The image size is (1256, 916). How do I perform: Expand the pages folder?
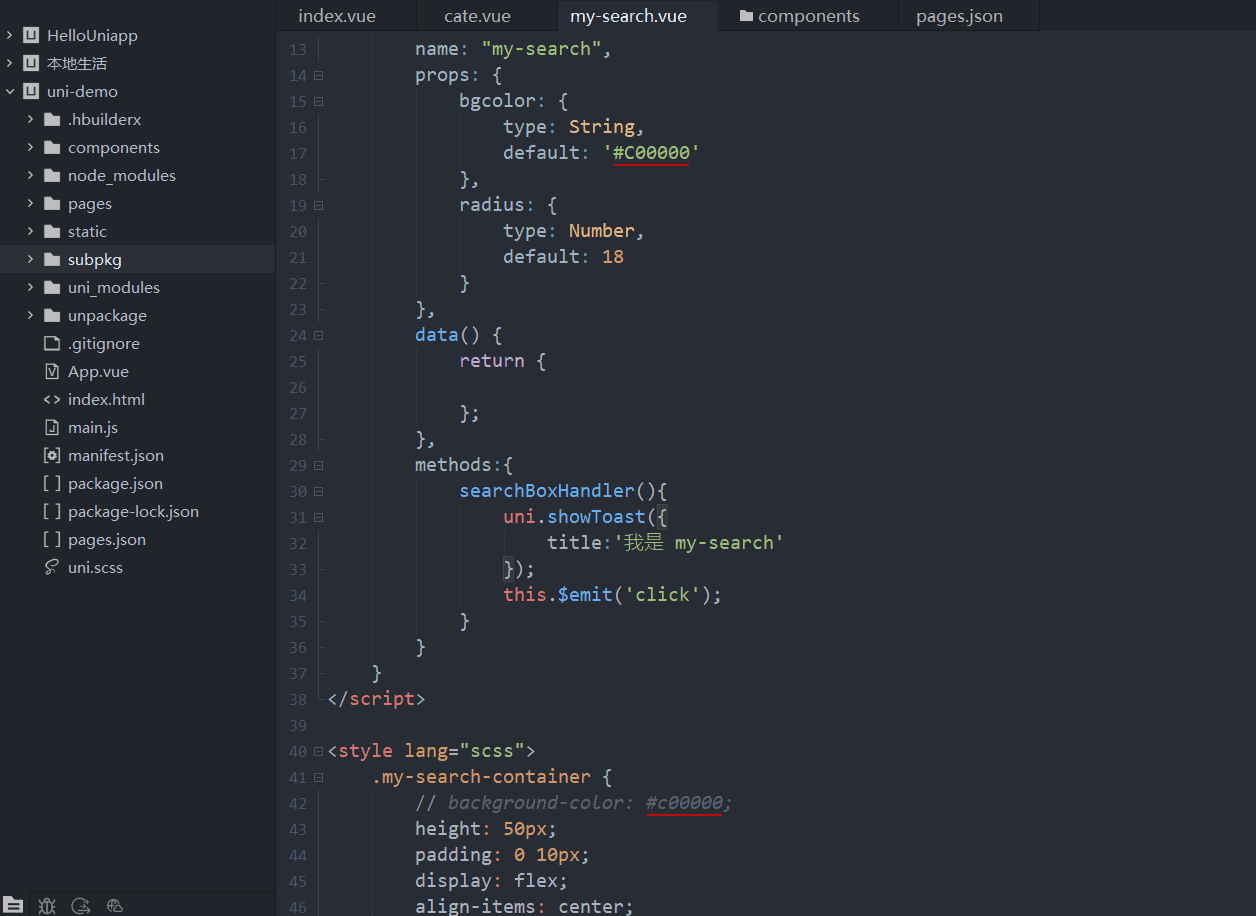31,203
